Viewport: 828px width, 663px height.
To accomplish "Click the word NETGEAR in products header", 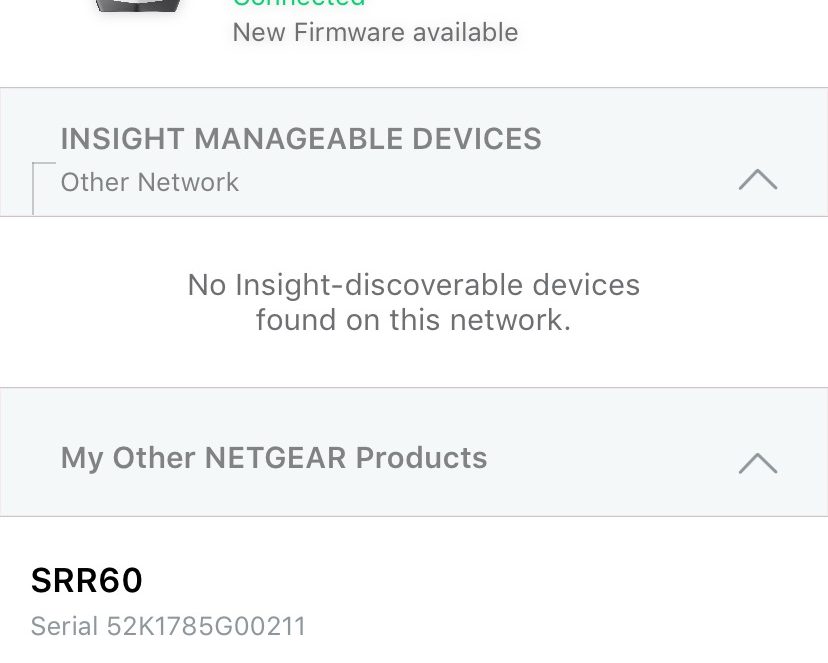I will click(x=275, y=457).
